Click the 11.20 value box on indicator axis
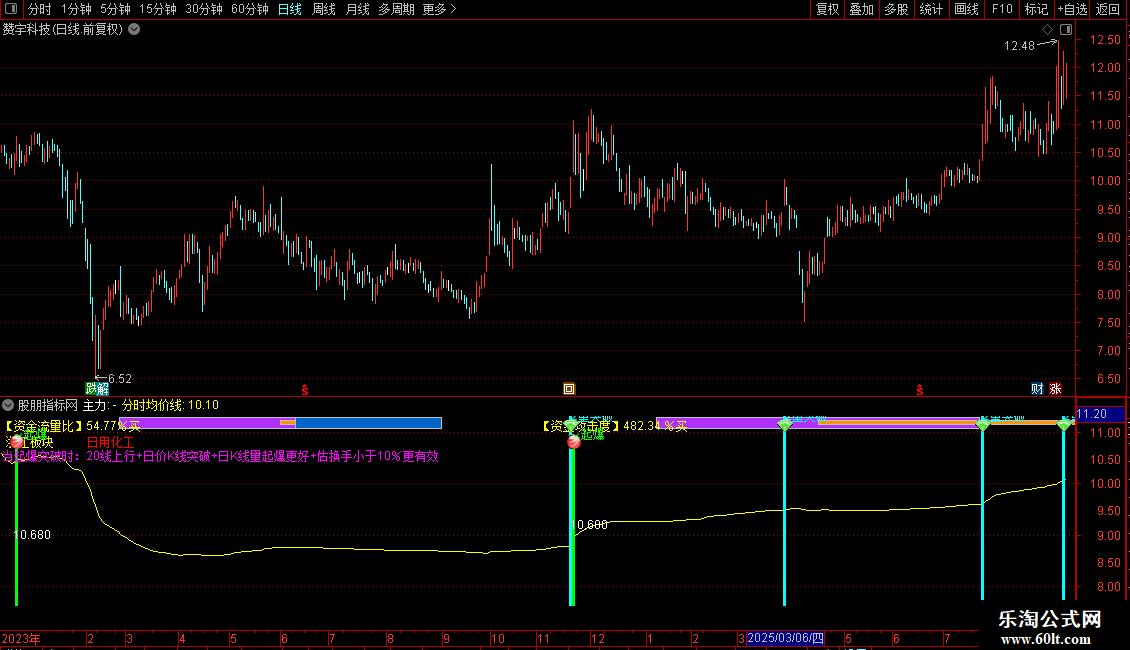This screenshot has width=1130, height=650. 1100,414
